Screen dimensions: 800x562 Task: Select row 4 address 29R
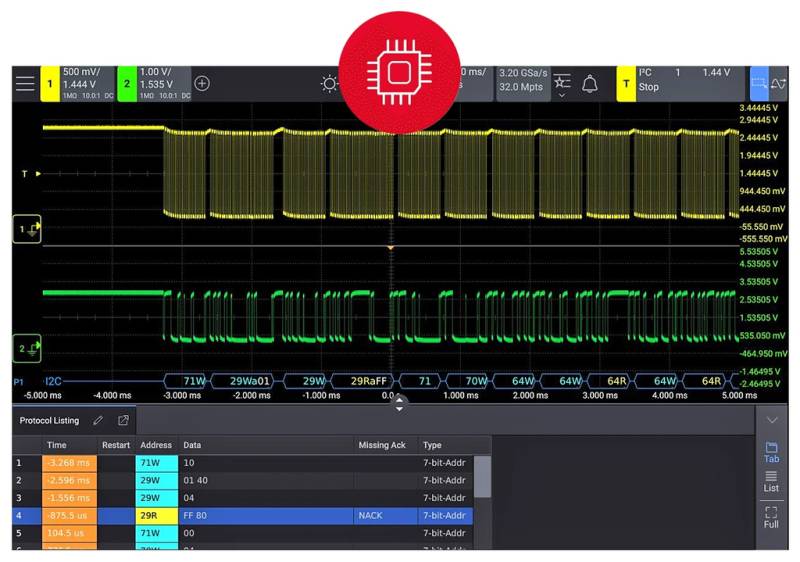click(157, 516)
